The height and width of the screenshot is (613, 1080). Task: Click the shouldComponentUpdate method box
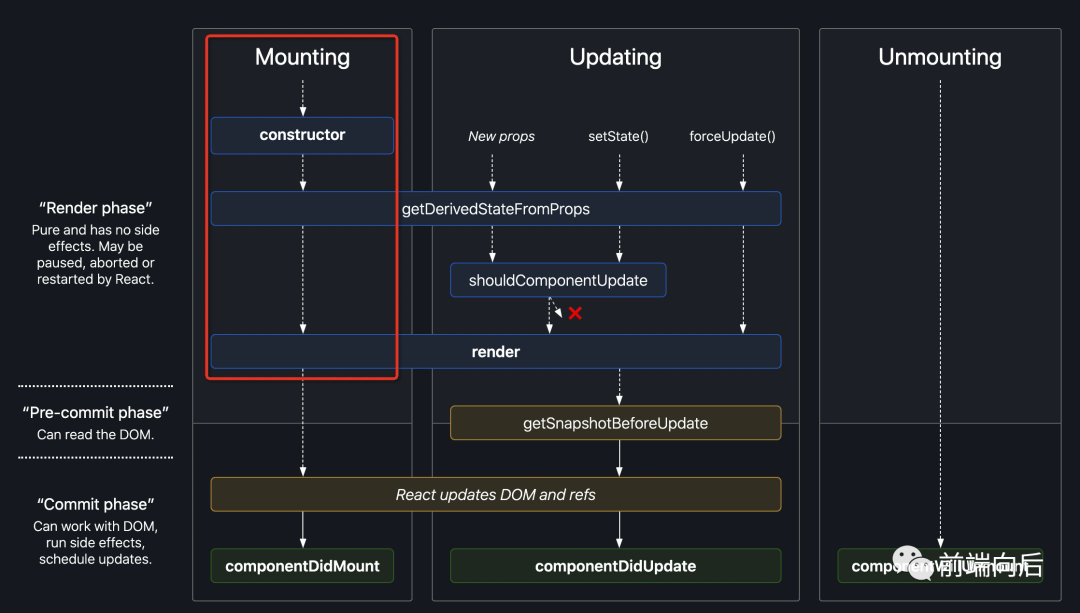point(558,280)
